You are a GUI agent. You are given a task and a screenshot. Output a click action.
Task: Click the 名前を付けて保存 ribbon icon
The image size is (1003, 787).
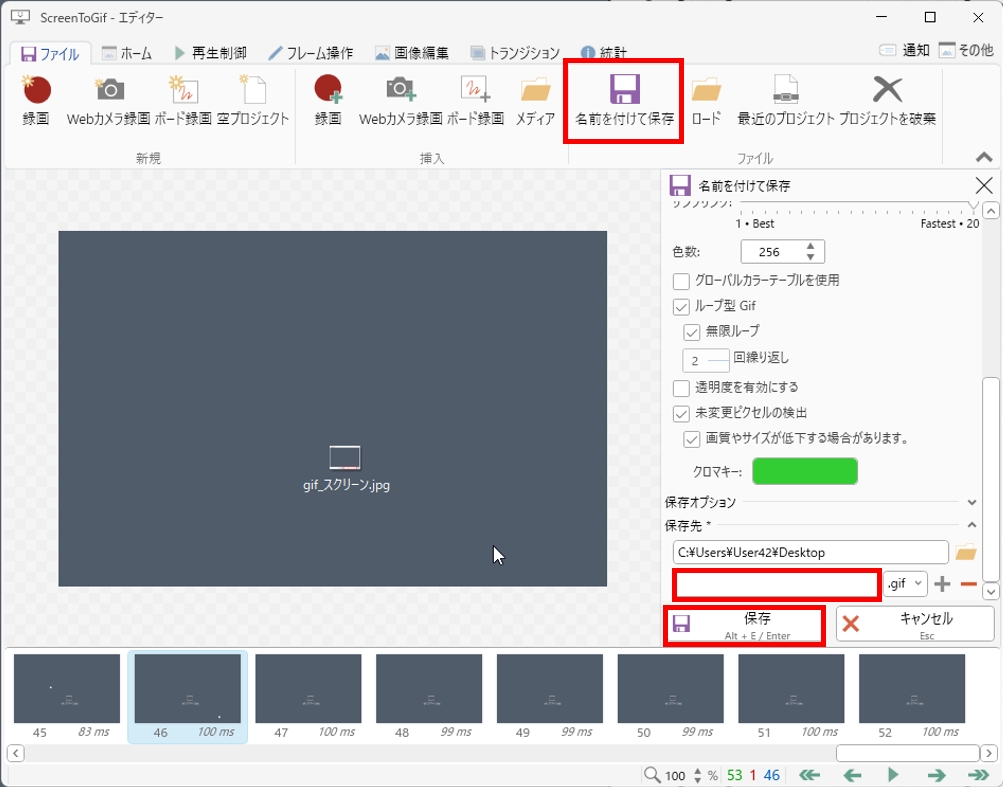click(x=625, y=91)
